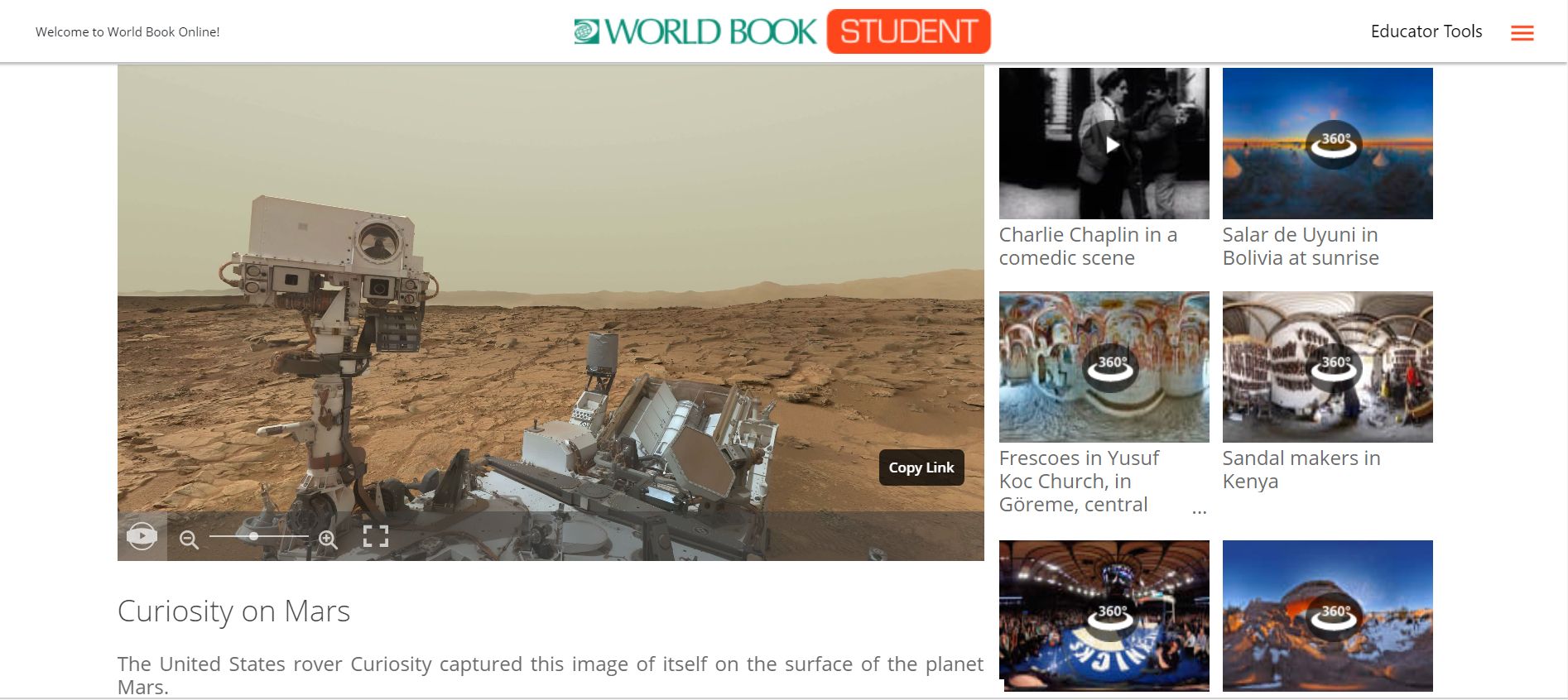Image resolution: width=1568 pixels, height=700 pixels.
Task: Click the Curiosity rover panorama image
Action: point(551,290)
